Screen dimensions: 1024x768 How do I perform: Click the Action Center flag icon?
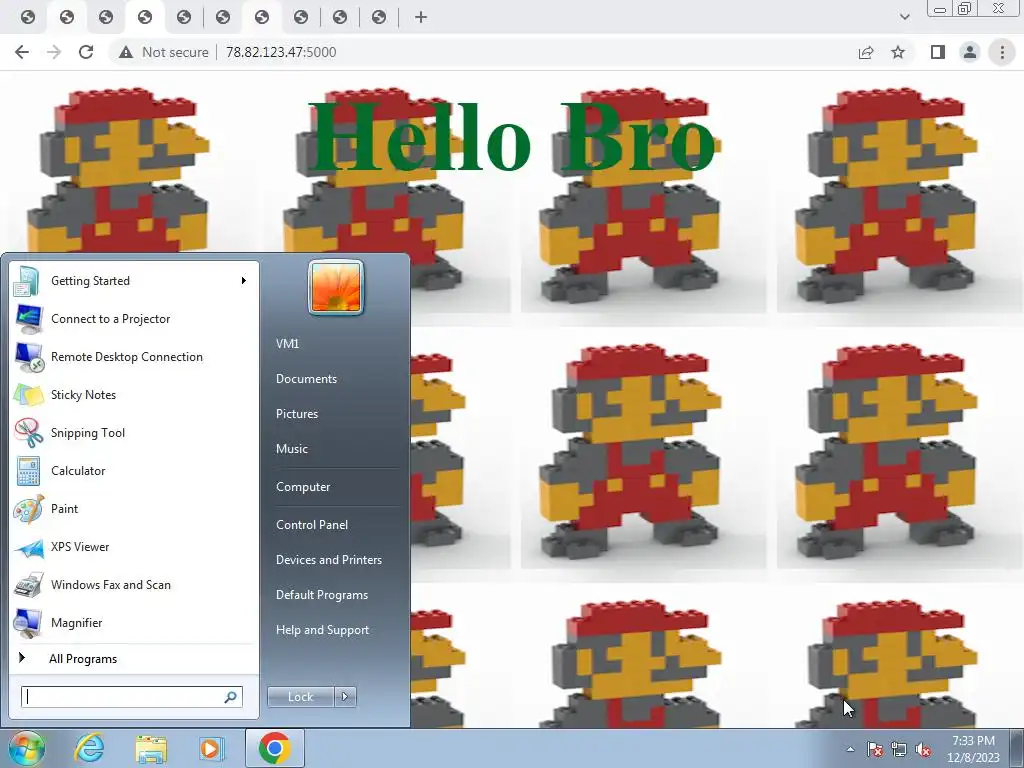coord(875,749)
